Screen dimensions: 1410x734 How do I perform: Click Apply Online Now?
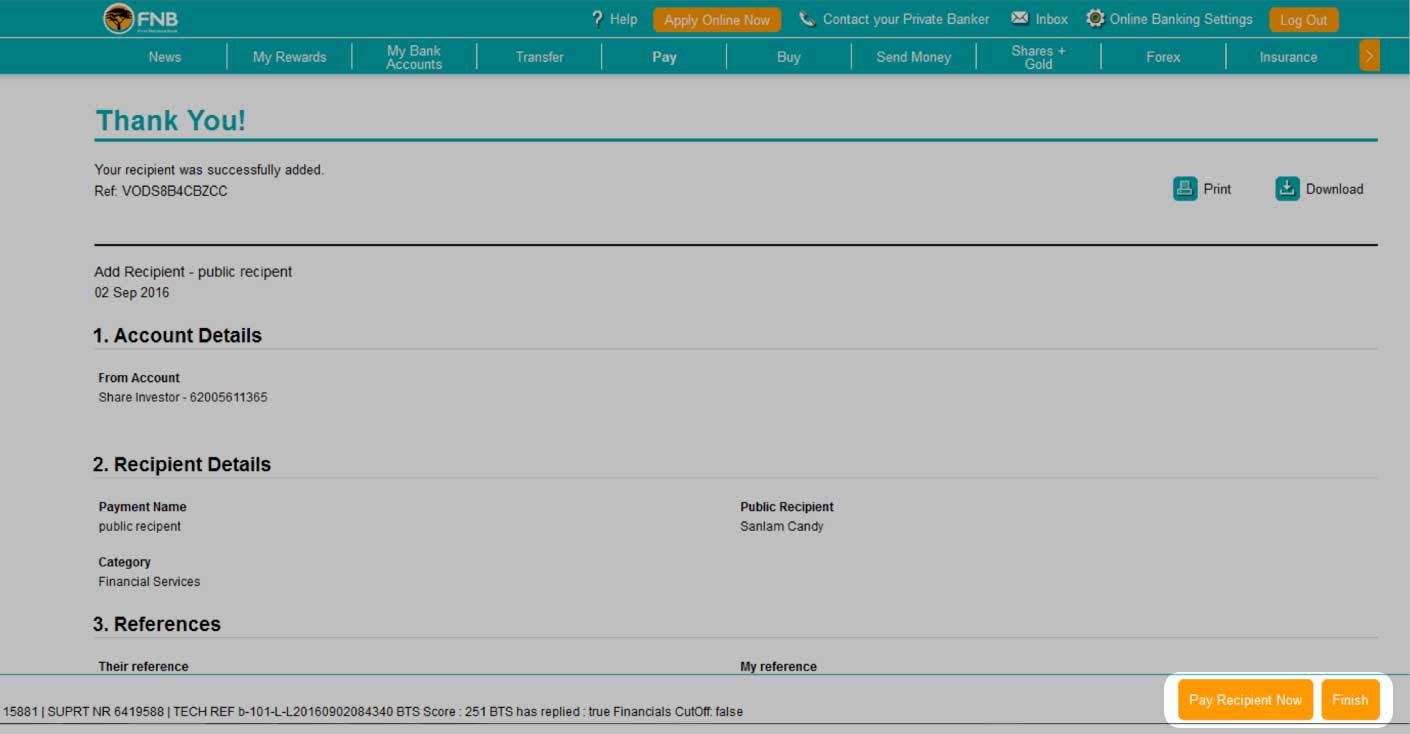[716, 18]
